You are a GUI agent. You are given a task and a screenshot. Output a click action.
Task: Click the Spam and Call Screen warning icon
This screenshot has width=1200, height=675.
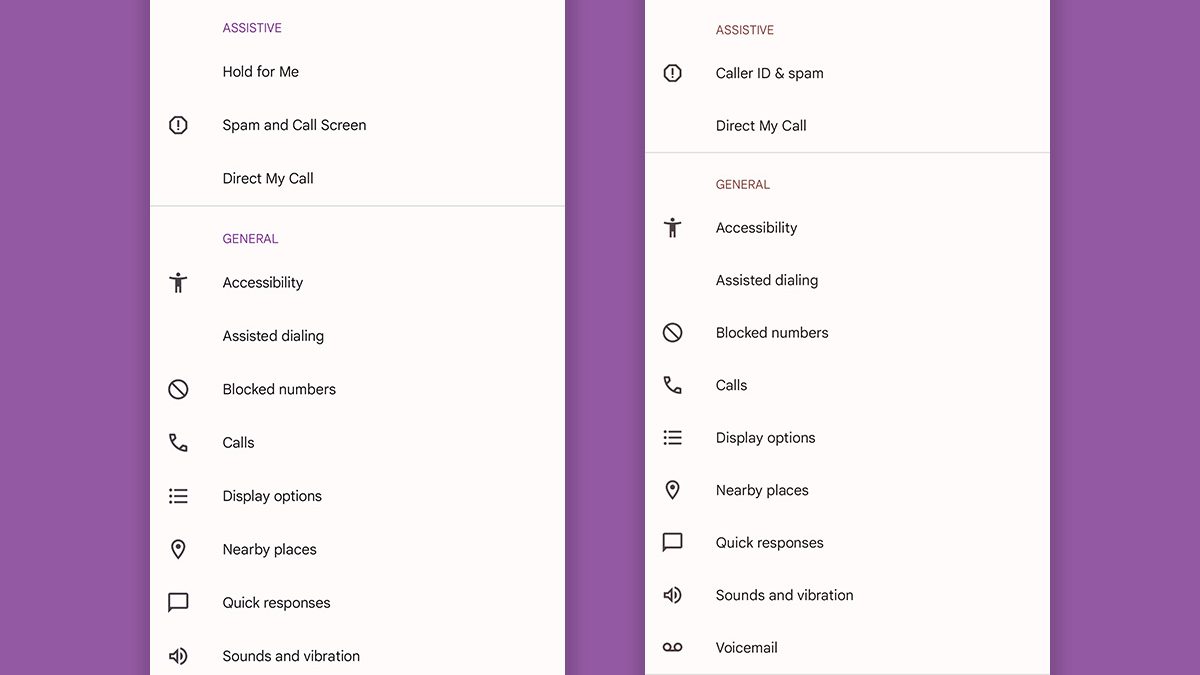point(178,125)
